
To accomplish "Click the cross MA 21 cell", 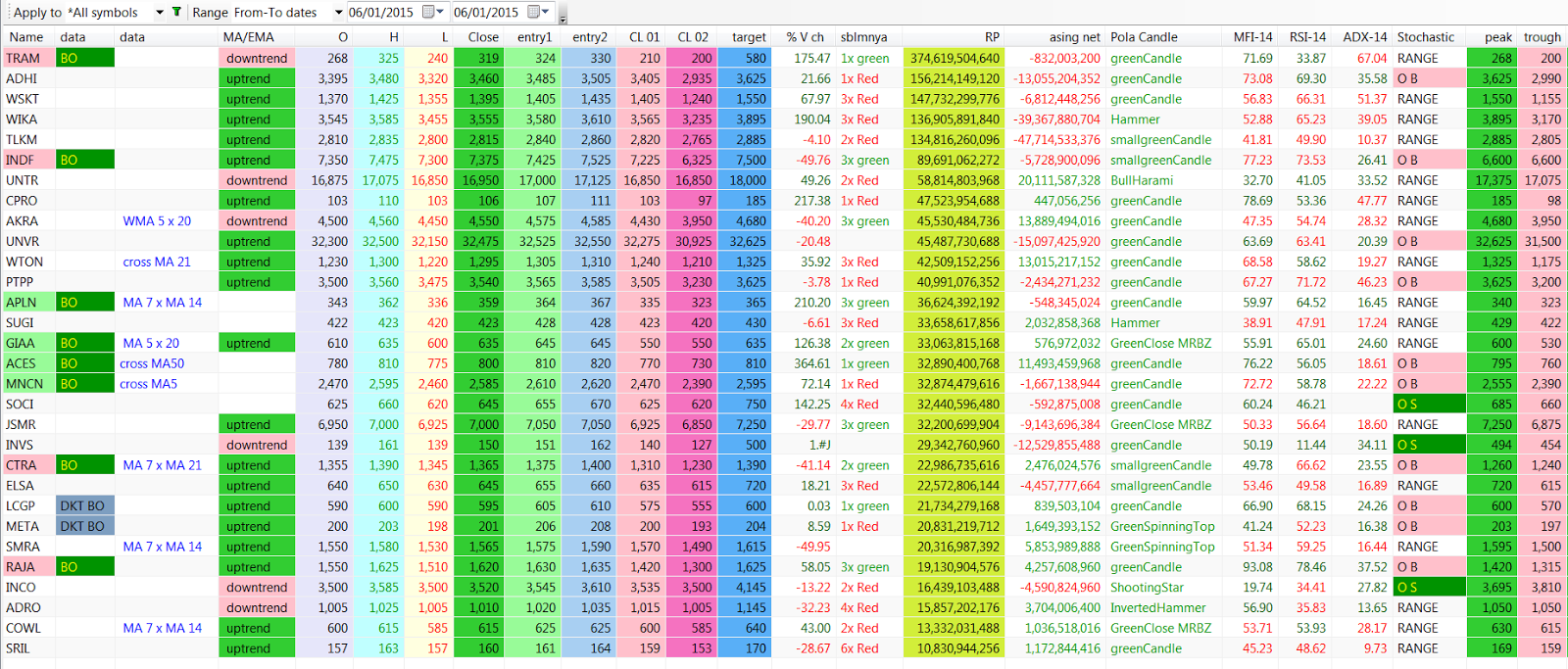I will coord(157,262).
